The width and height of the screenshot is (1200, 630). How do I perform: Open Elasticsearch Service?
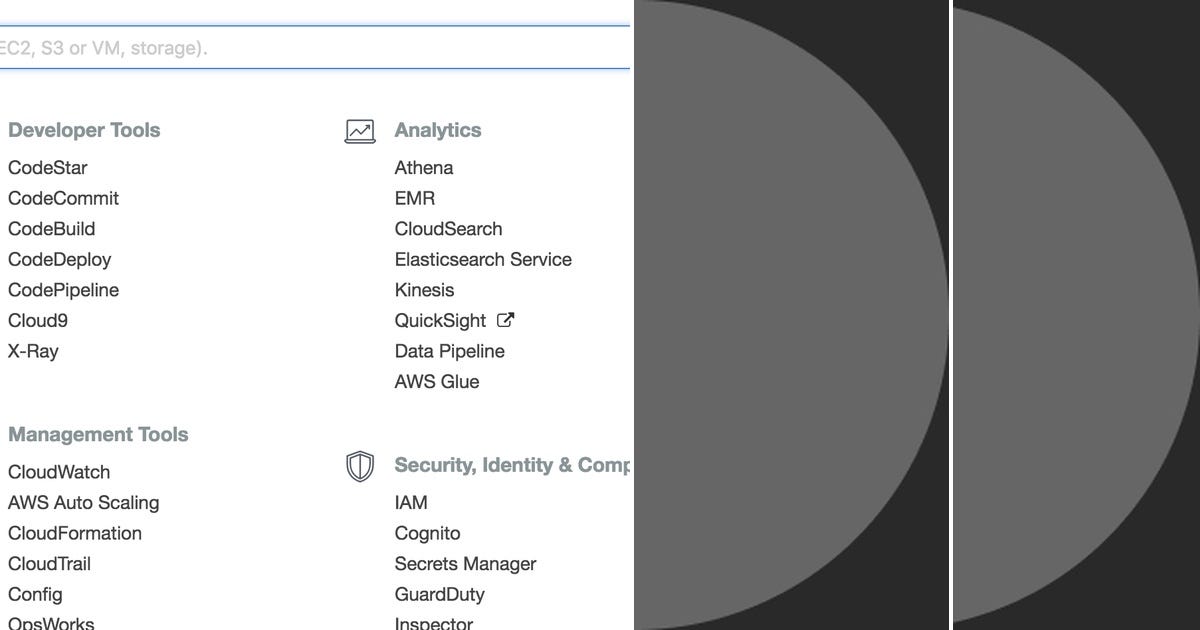coord(483,259)
